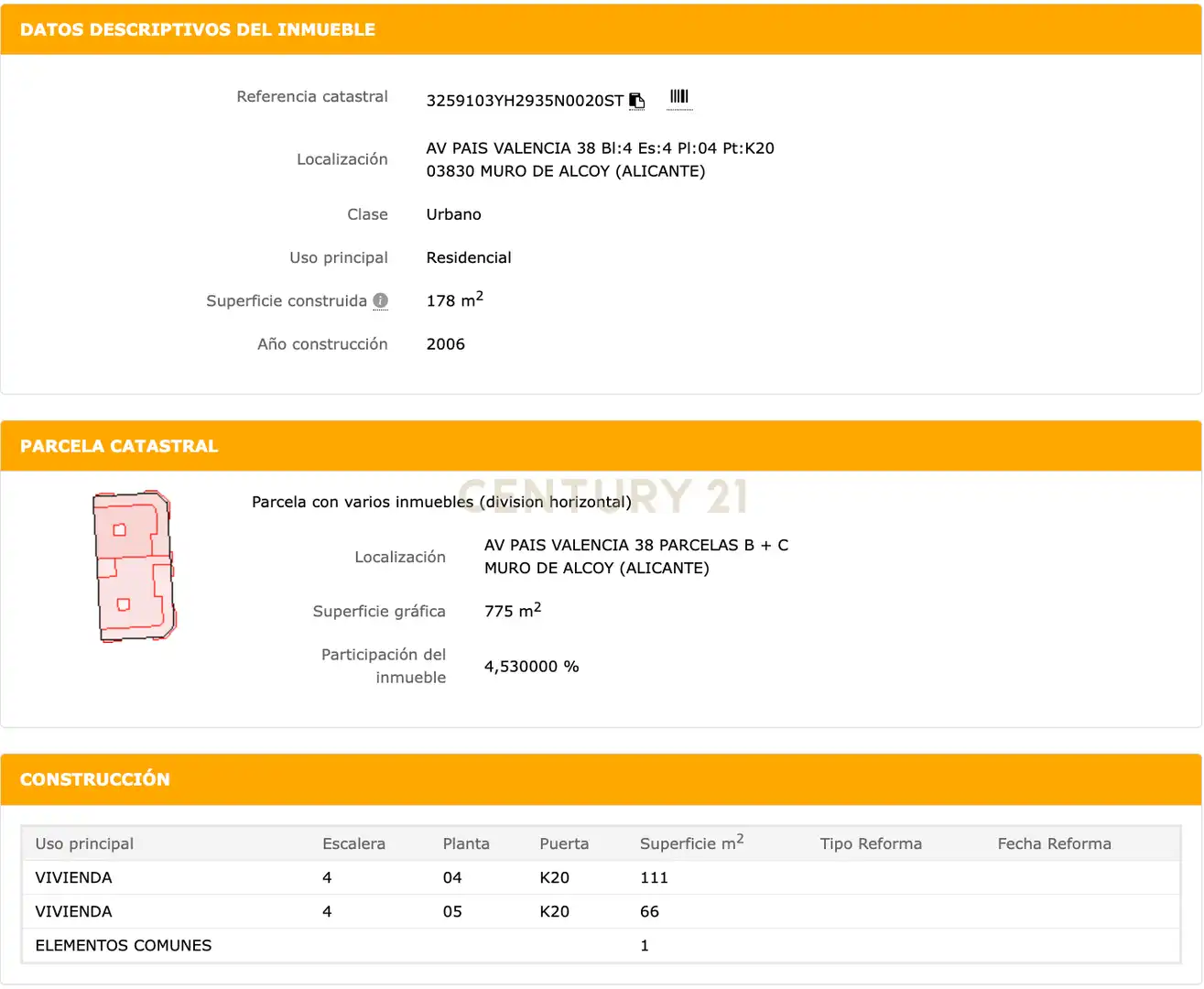
Task: Select the participation value "4,530000 %"
Action: click(532, 667)
